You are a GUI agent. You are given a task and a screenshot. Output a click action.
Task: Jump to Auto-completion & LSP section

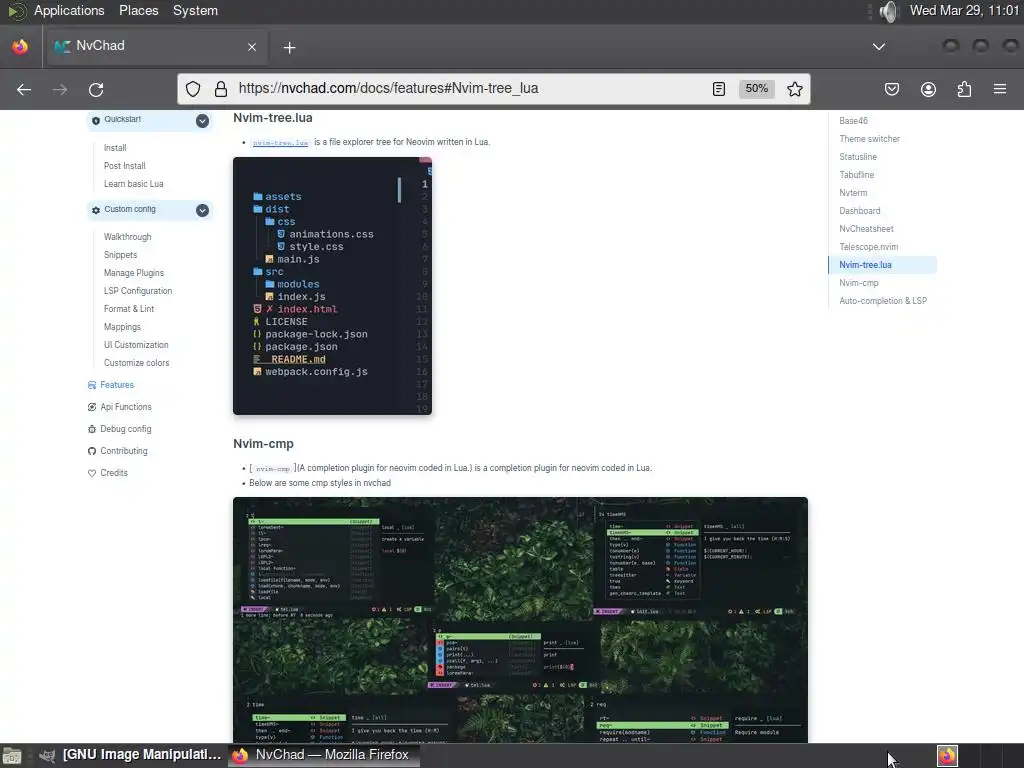click(x=883, y=301)
